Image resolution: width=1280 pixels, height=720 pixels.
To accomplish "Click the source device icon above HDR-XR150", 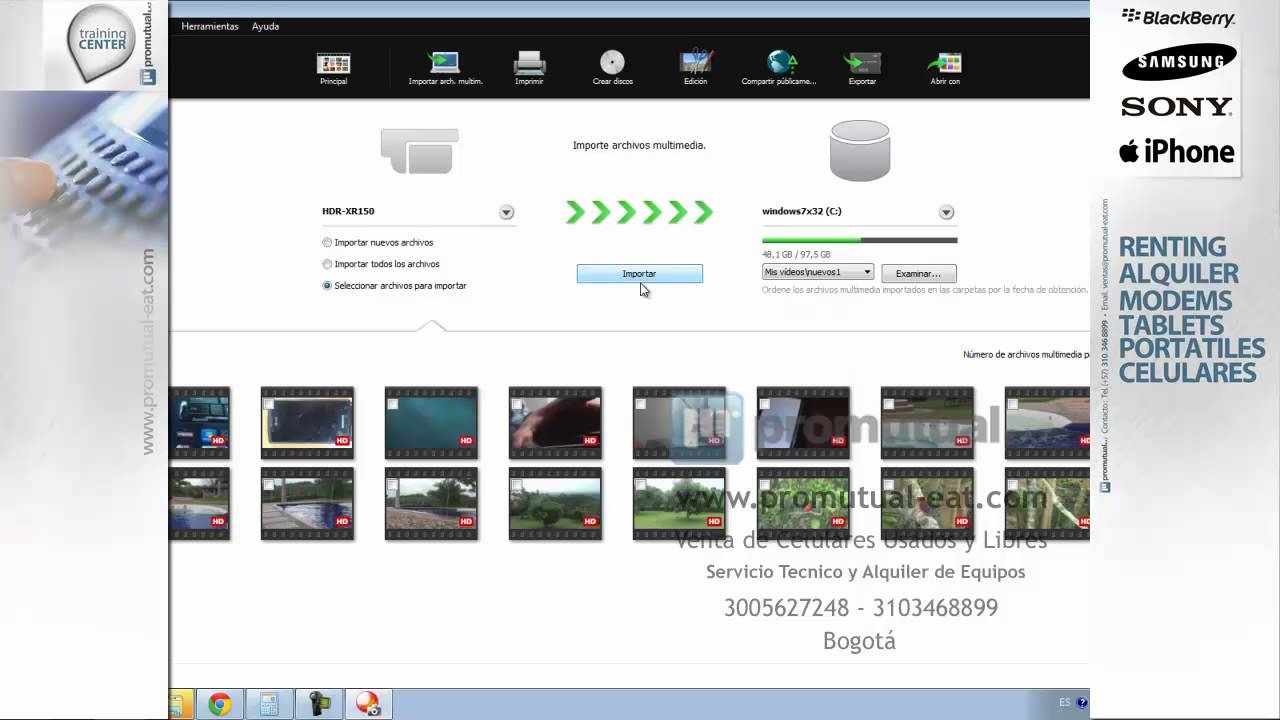I will [x=419, y=150].
